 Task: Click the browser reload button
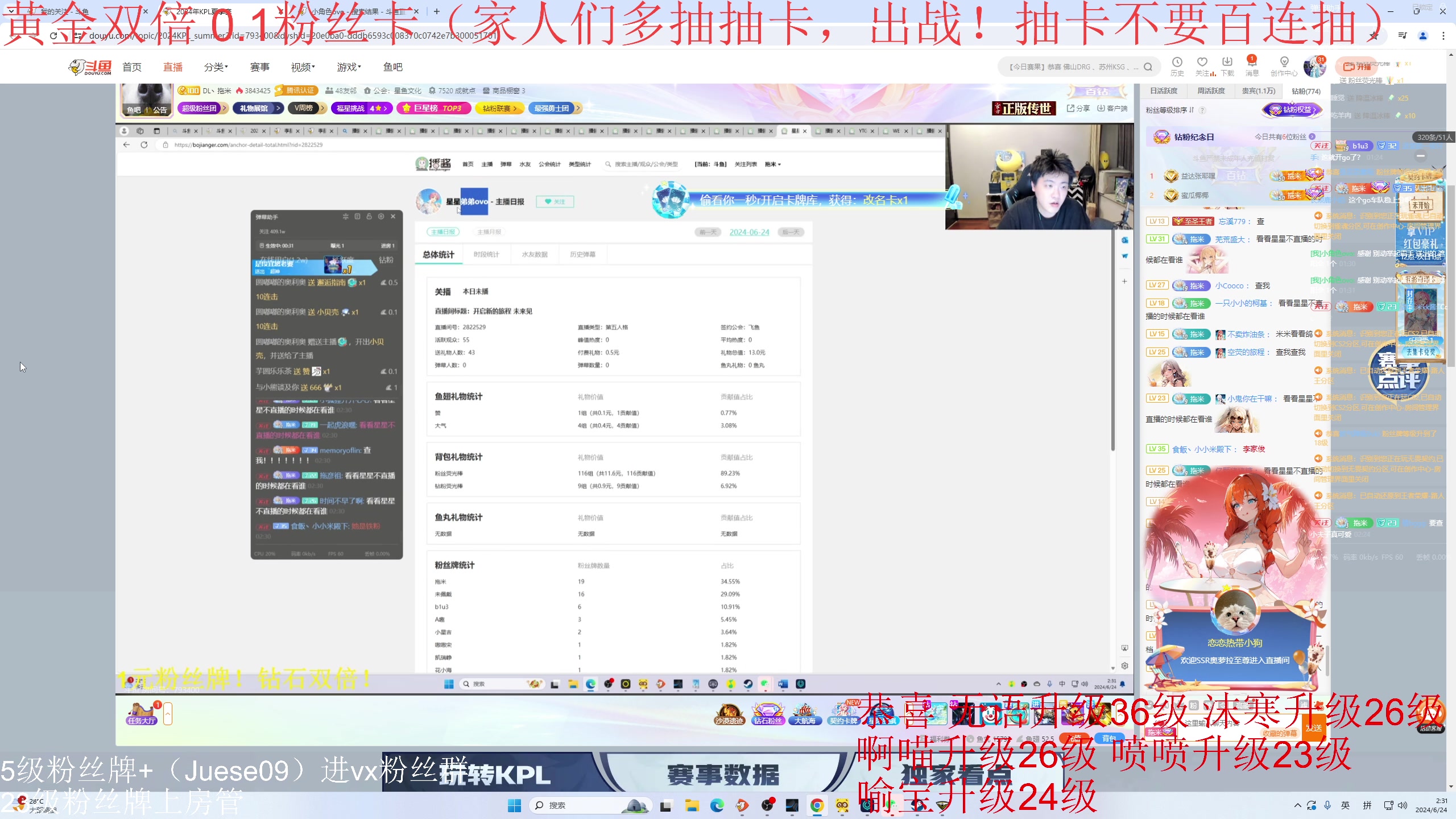[x=53, y=36]
